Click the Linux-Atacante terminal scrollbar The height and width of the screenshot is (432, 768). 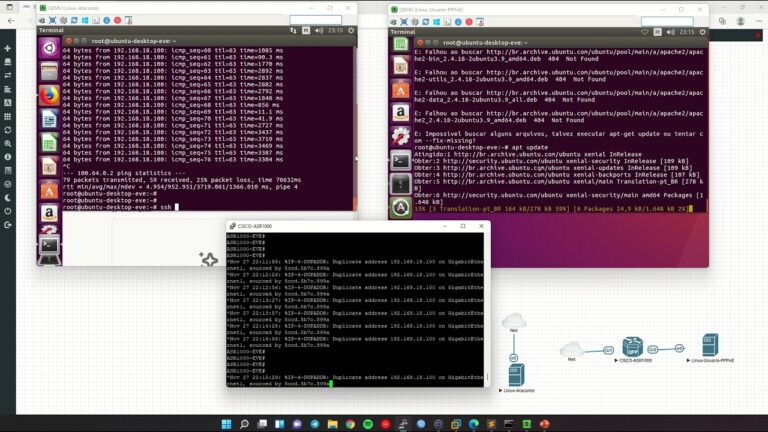[x=355, y=128]
